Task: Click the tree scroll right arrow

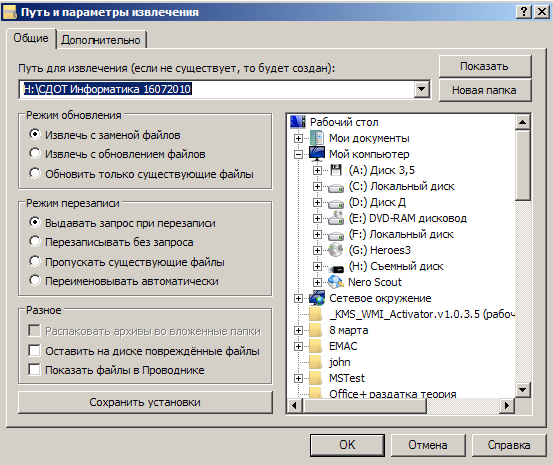Action: [507, 406]
